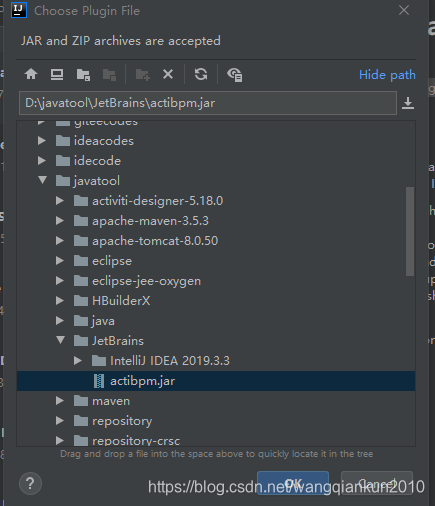This screenshot has height=506, width=435.
Task: Select the apache-tomcat-8.0.50 folder
Action: pos(216,241)
